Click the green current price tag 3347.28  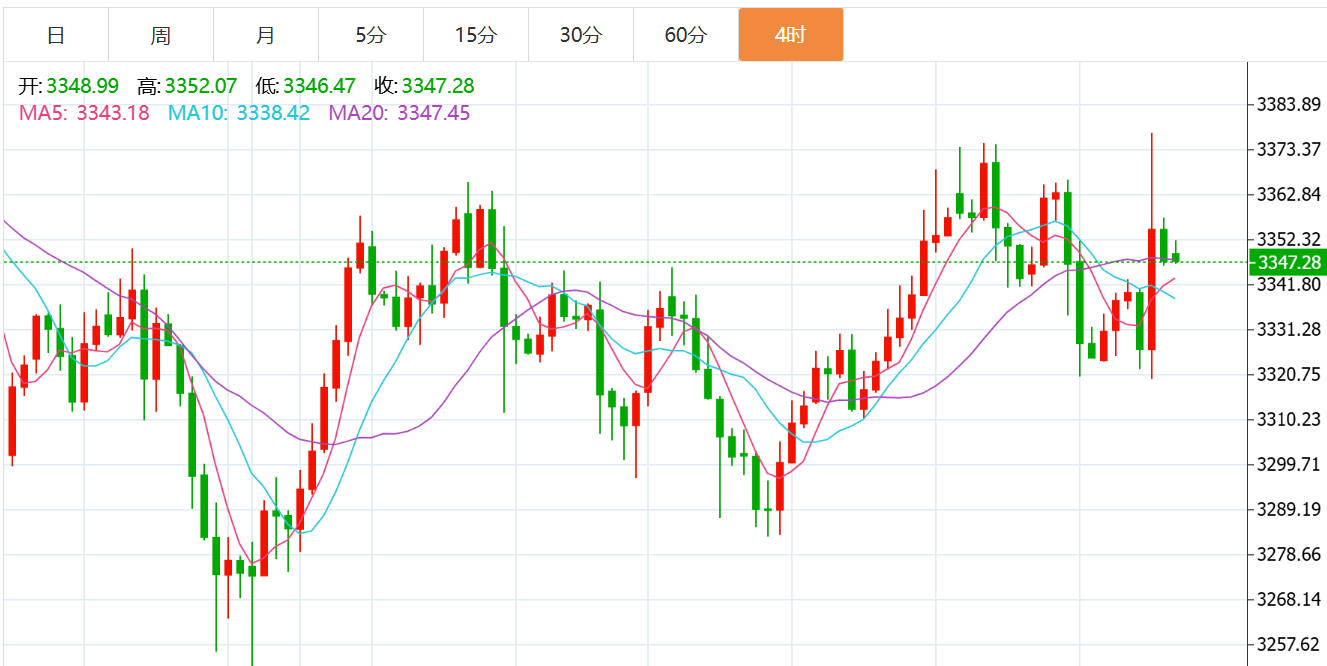tap(1288, 262)
